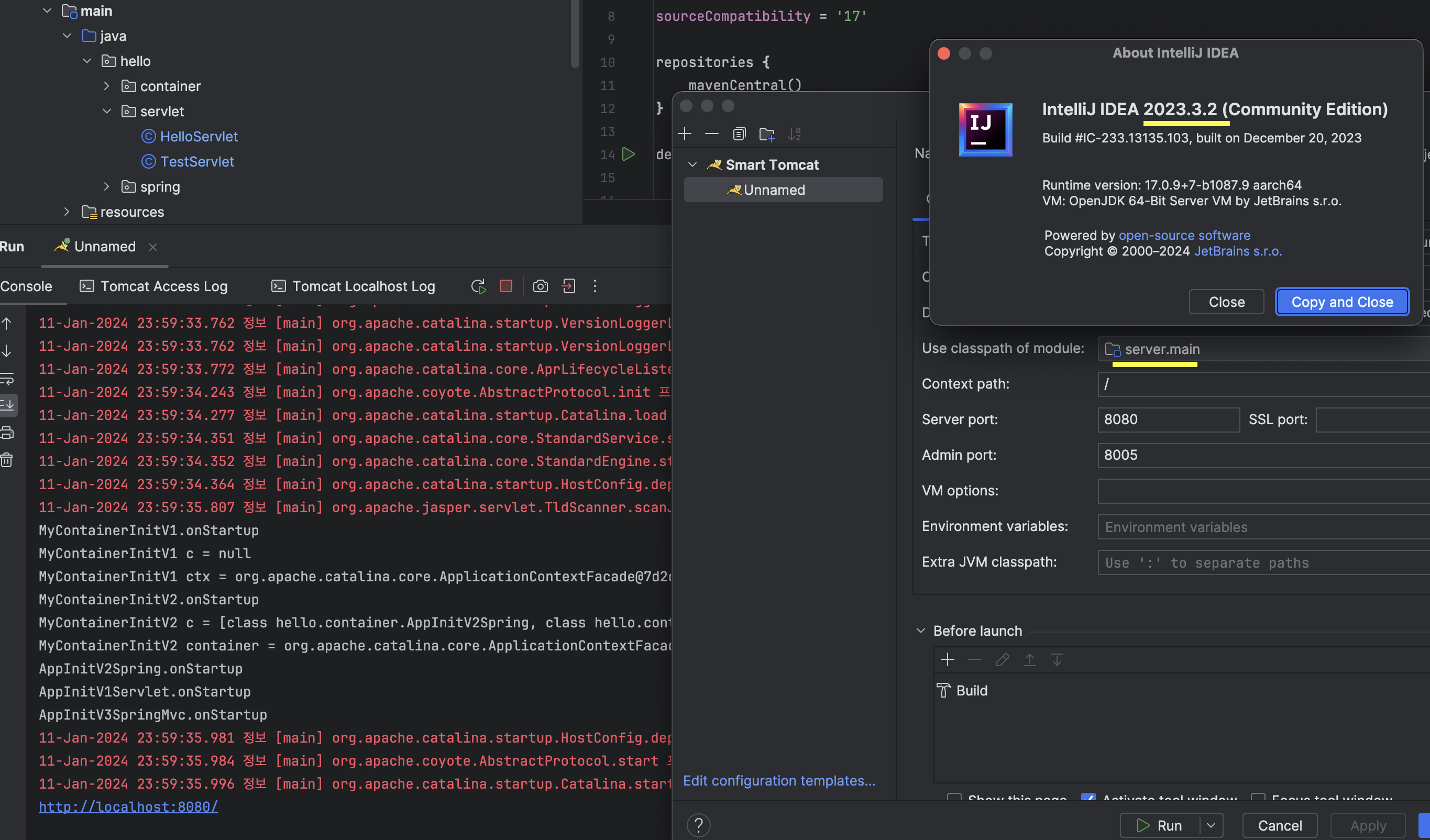Toggle scroll to end in the console
The width and height of the screenshot is (1430, 840).
[7, 405]
